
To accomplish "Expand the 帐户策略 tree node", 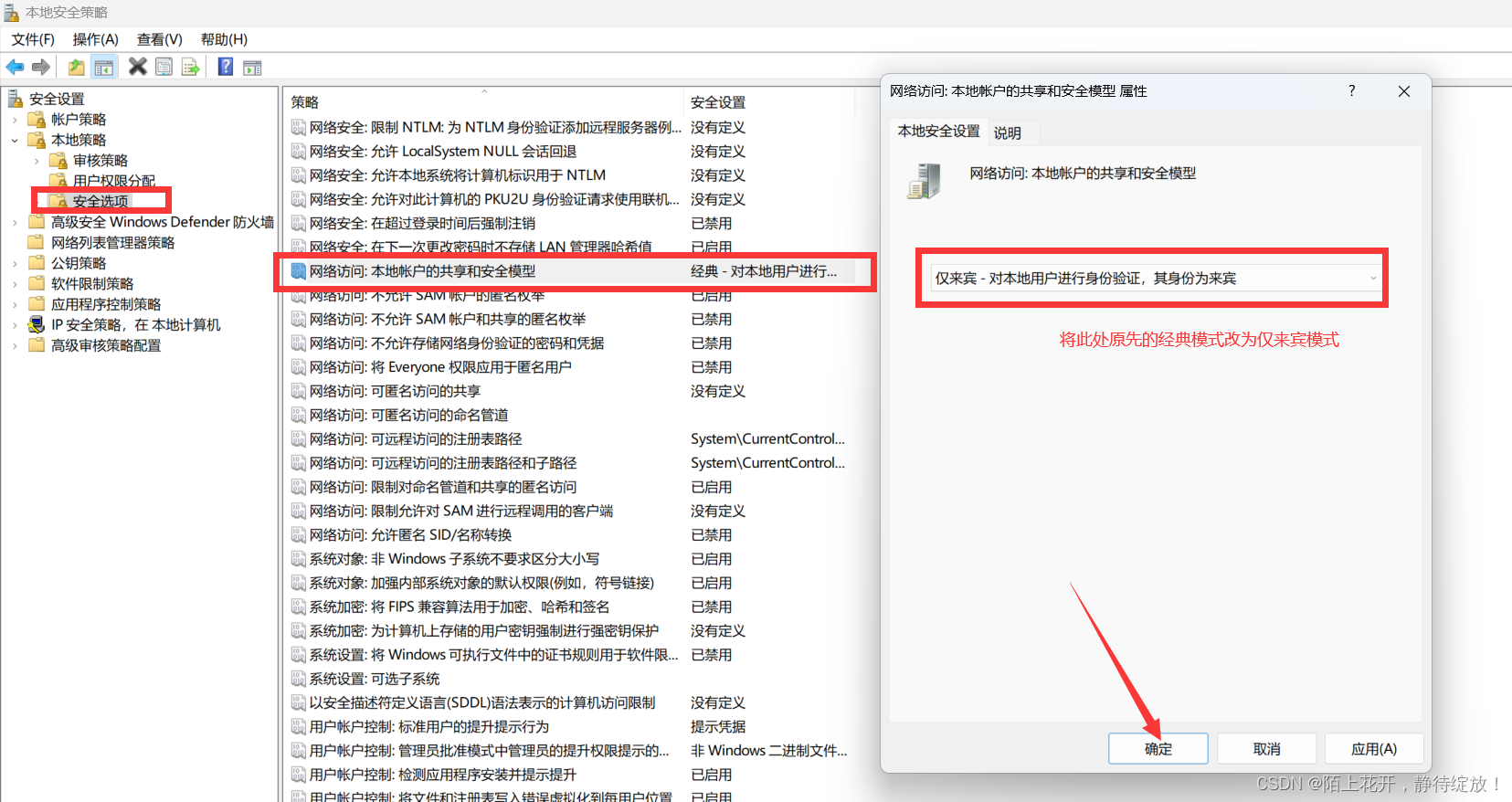I will pyautogui.click(x=15, y=120).
